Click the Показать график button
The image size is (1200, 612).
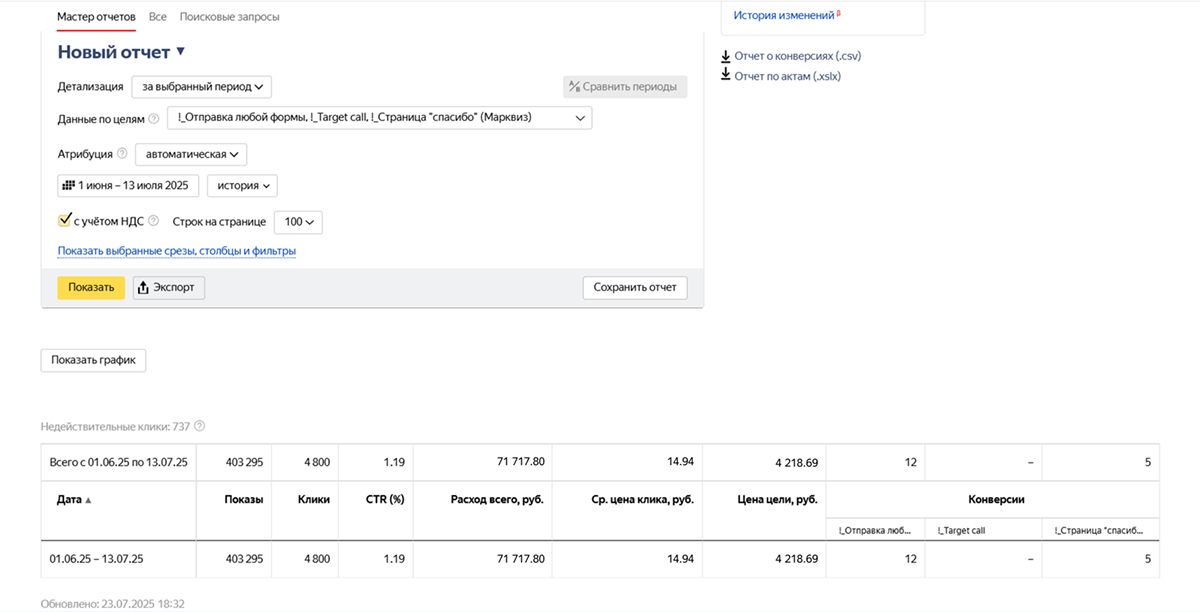pyautogui.click(x=93, y=360)
